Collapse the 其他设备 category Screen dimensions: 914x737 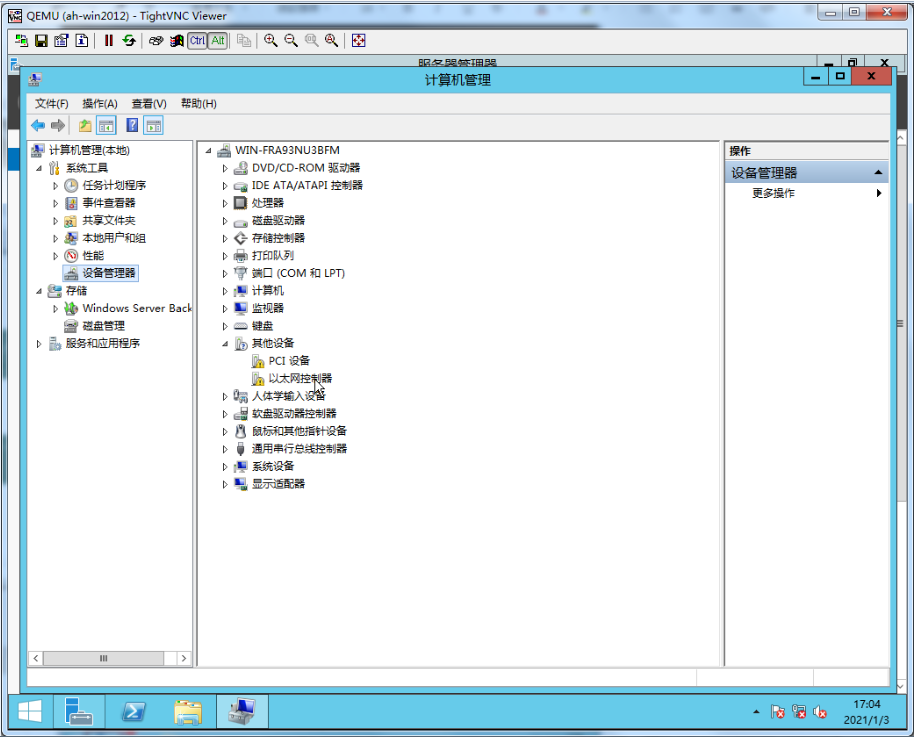[x=225, y=343]
